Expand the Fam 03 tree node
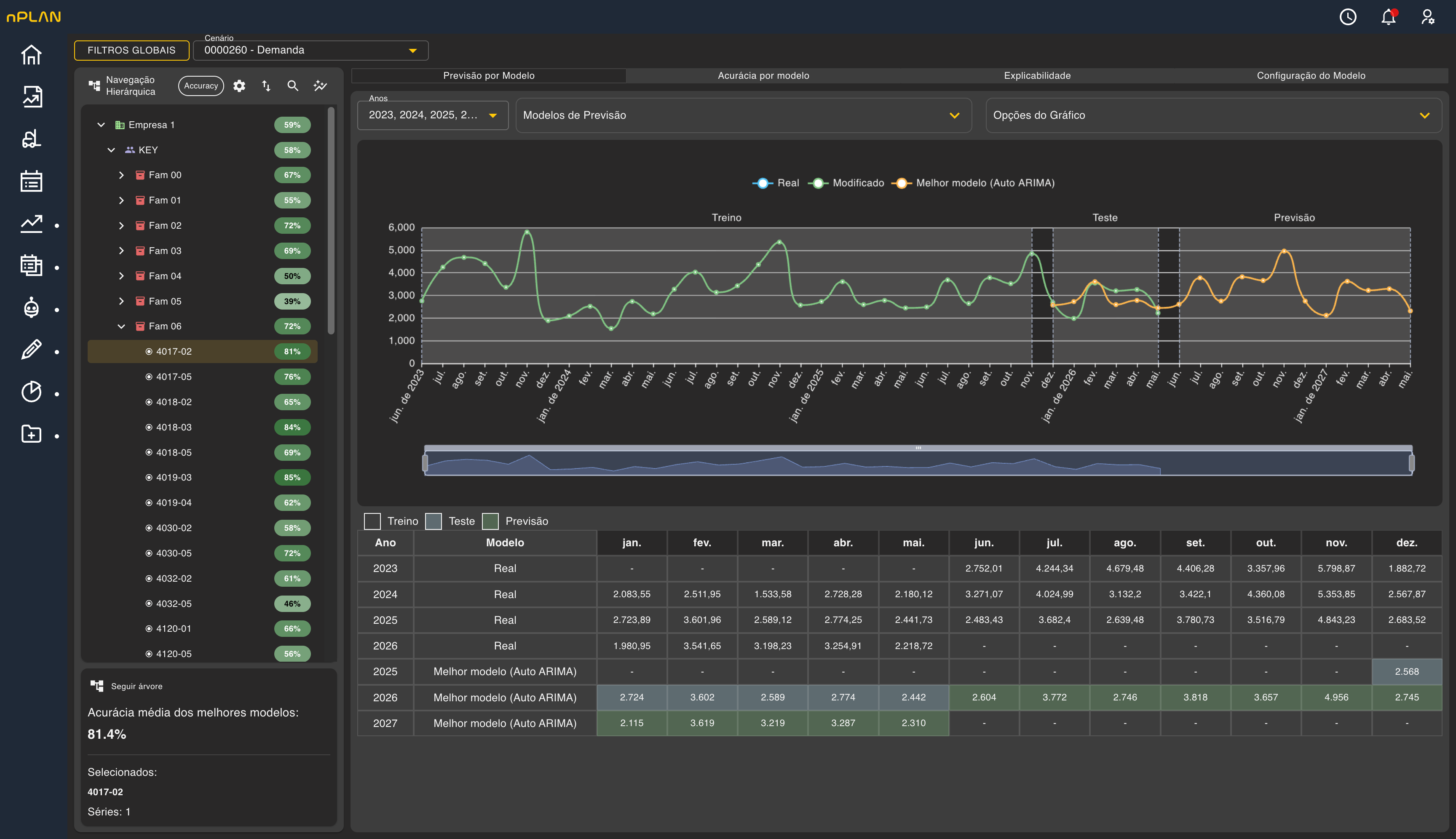The height and width of the screenshot is (839, 1456). pos(121,251)
